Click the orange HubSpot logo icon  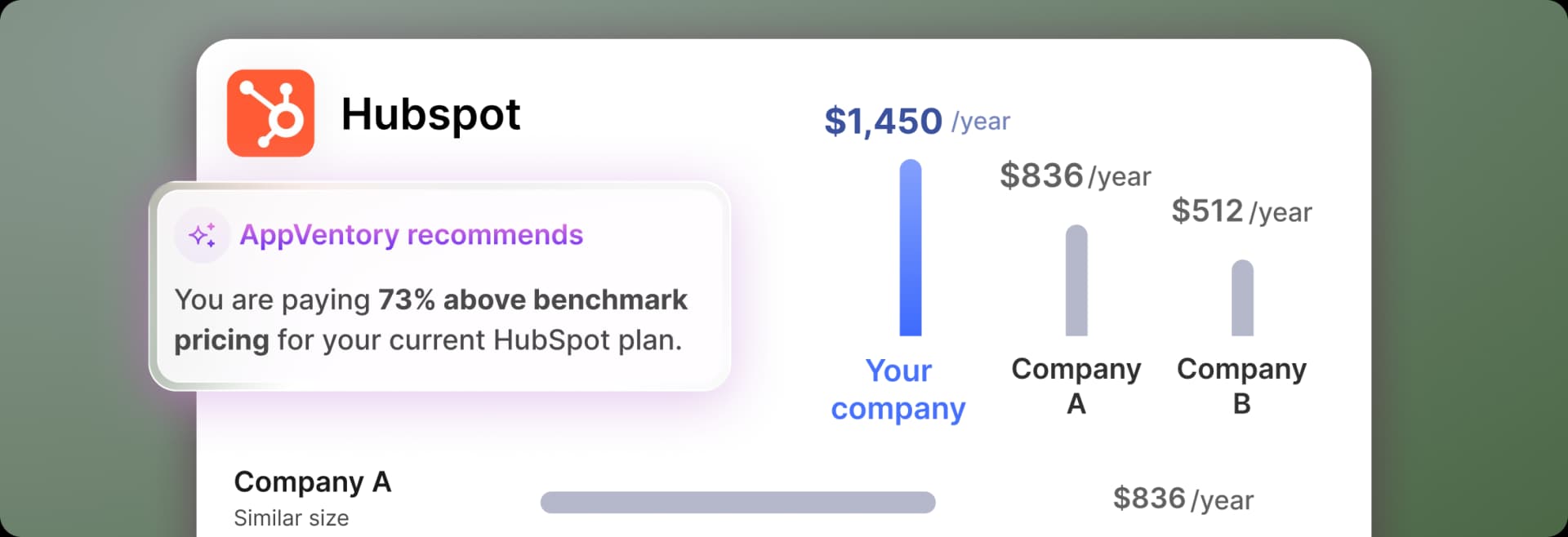(x=270, y=113)
